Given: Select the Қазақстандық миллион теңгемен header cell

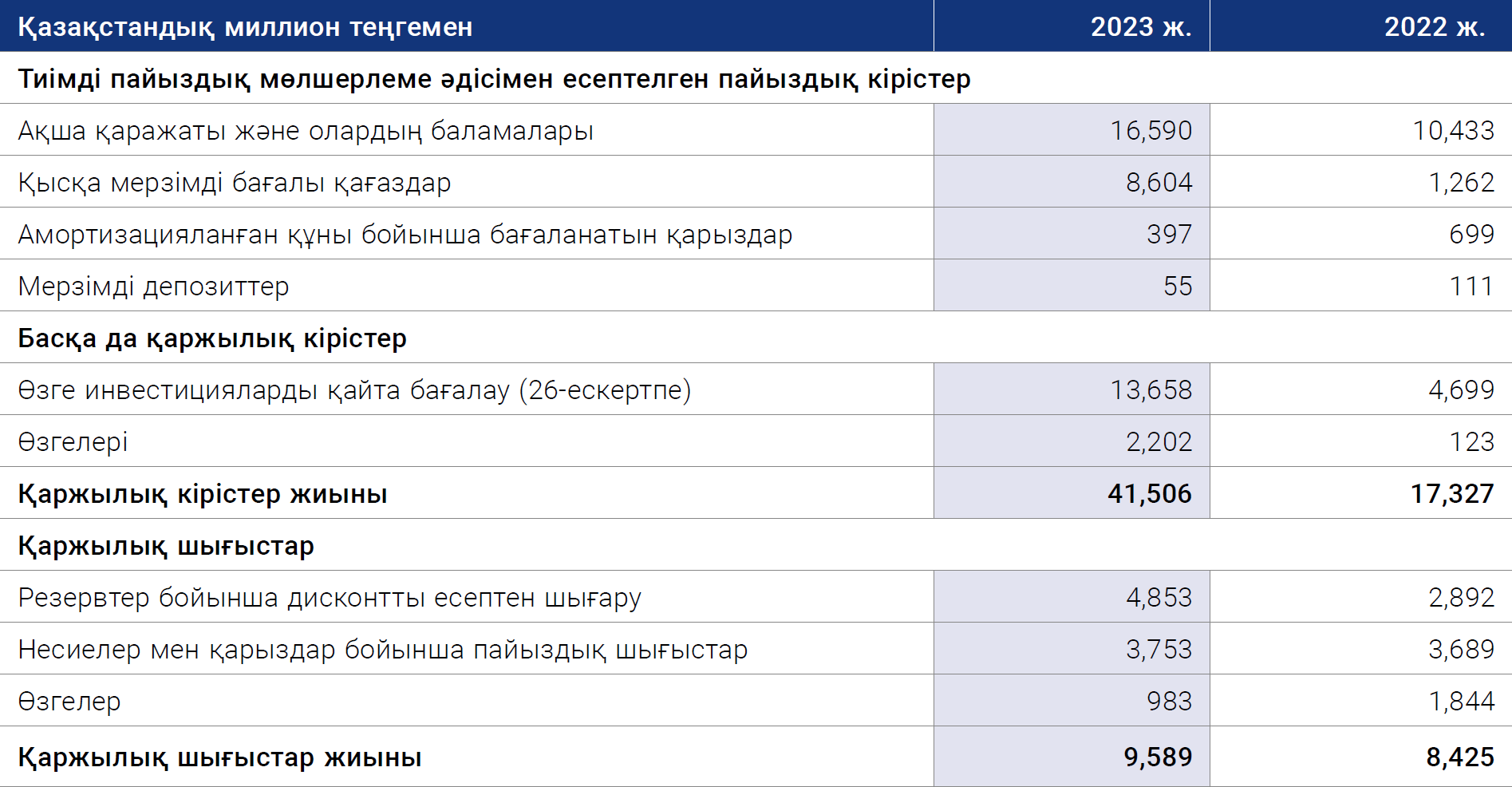Looking at the screenshot, I should coord(467,26).
